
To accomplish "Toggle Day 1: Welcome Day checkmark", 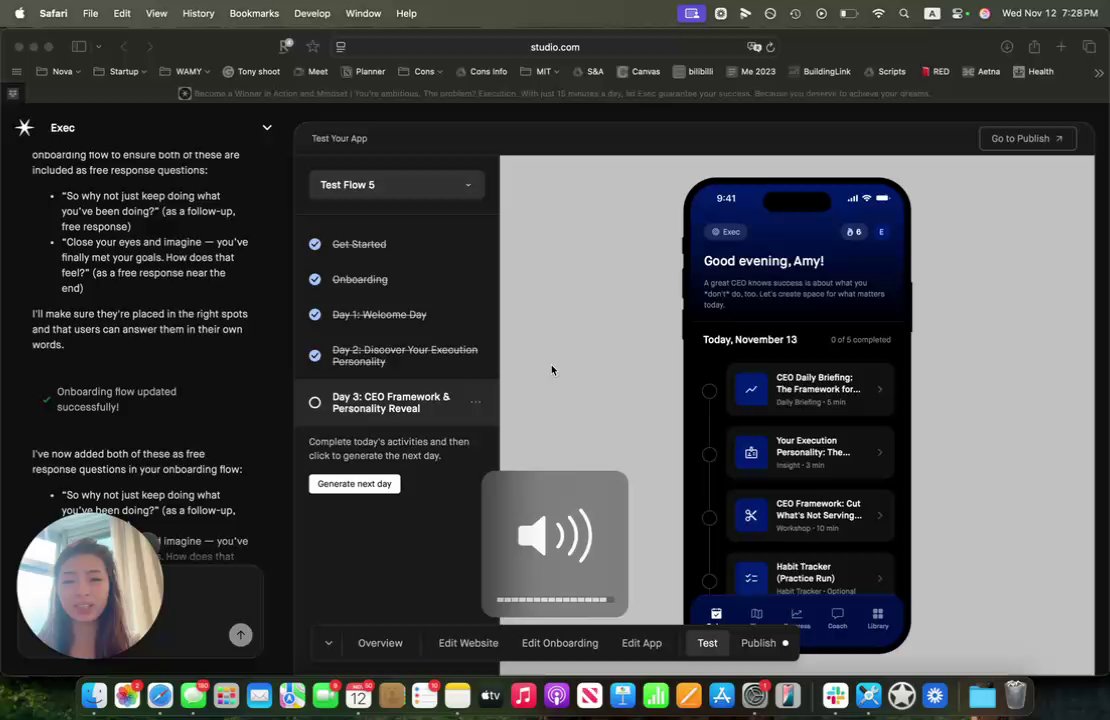I will click(315, 314).
